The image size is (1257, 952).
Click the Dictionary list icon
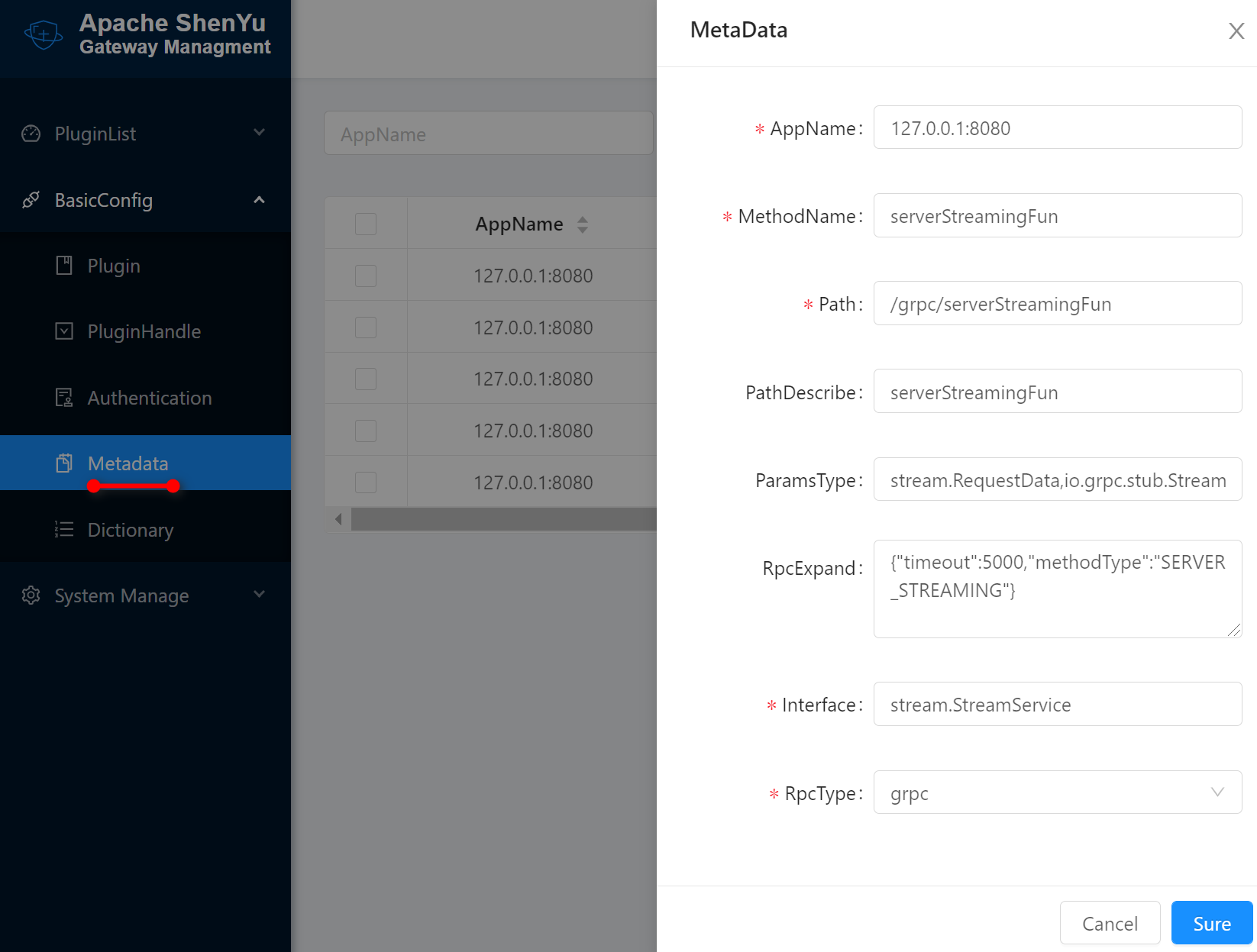64,530
